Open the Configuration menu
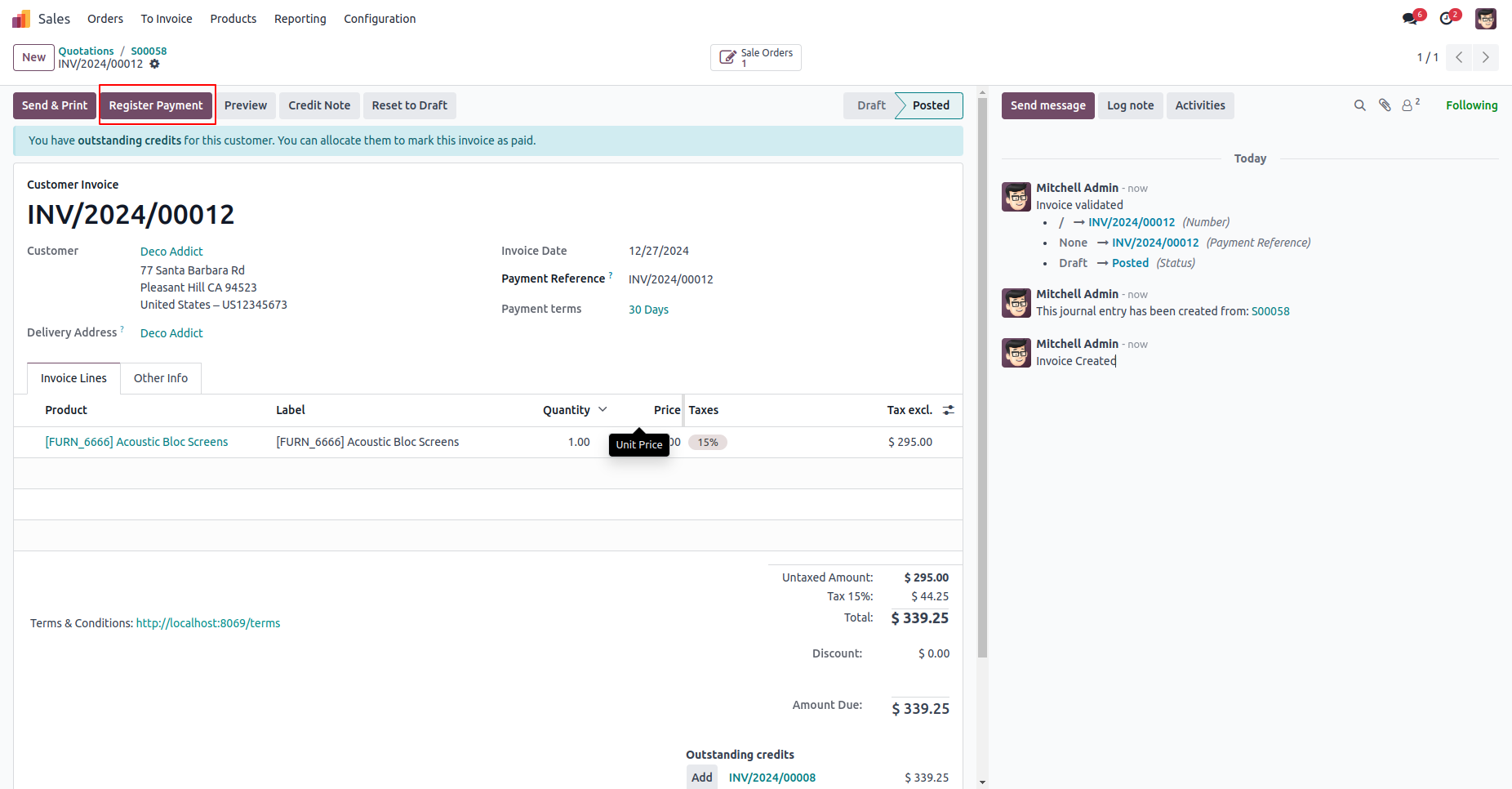This screenshot has width=1512, height=789. click(380, 19)
